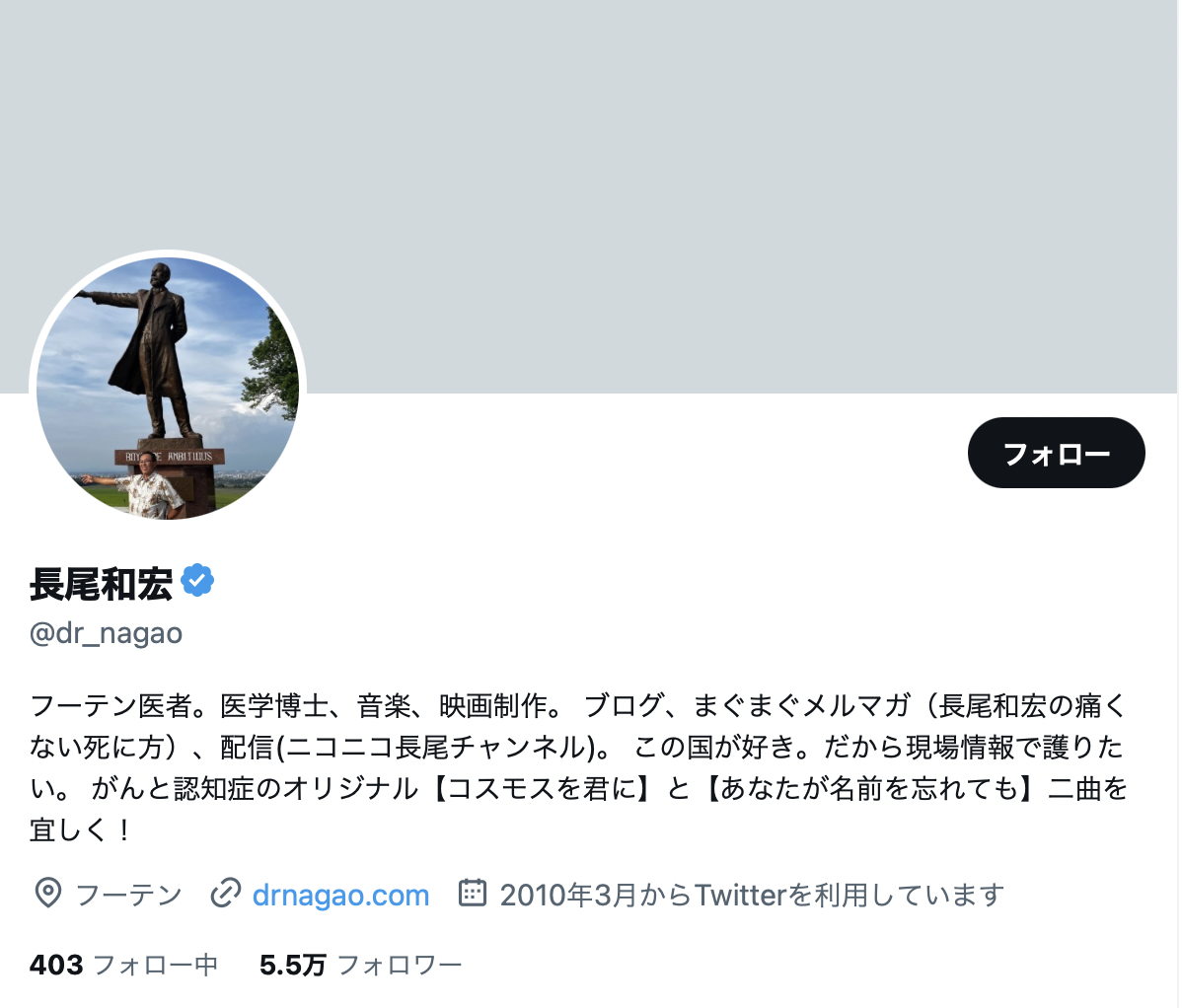Click the link chain icon
Image resolution: width=1182 pixels, height=1008 pixels.
click(225, 894)
